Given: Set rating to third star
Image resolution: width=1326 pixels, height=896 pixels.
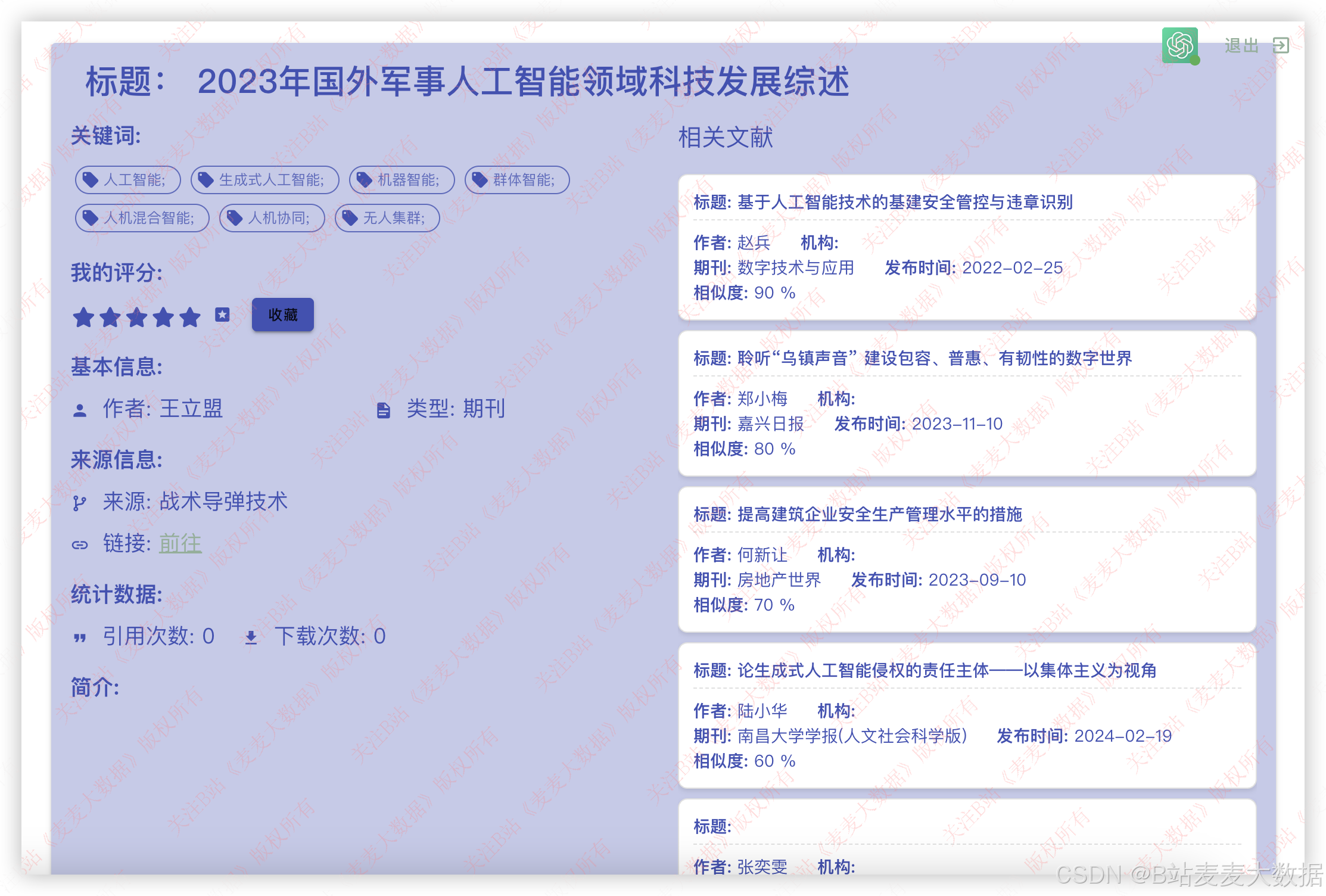Looking at the screenshot, I should pos(137,317).
